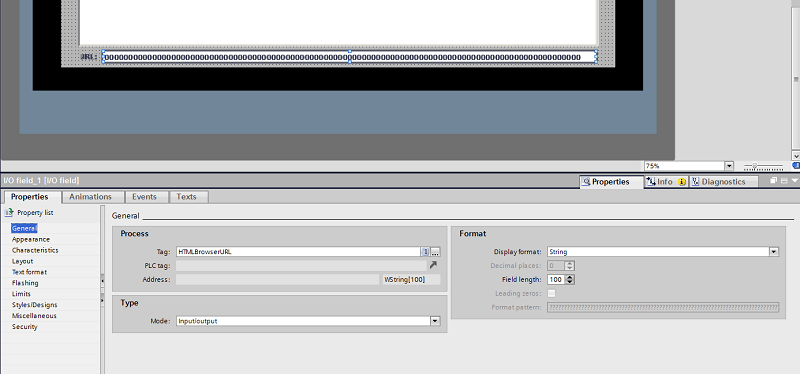Toggle the Leading zeros checkbox
The height and width of the screenshot is (374, 800).
point(551,293)
